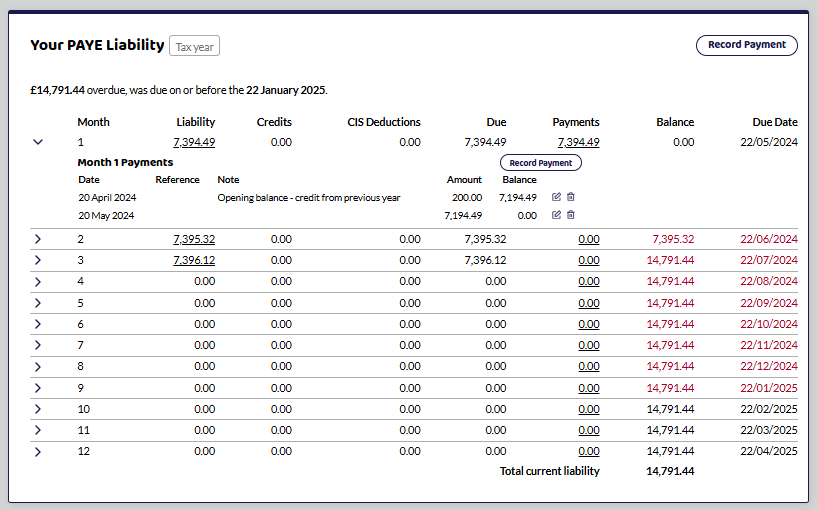Open the Tax year selector field
The width and height of the screenshot is (818, 510).
point(195,46)
